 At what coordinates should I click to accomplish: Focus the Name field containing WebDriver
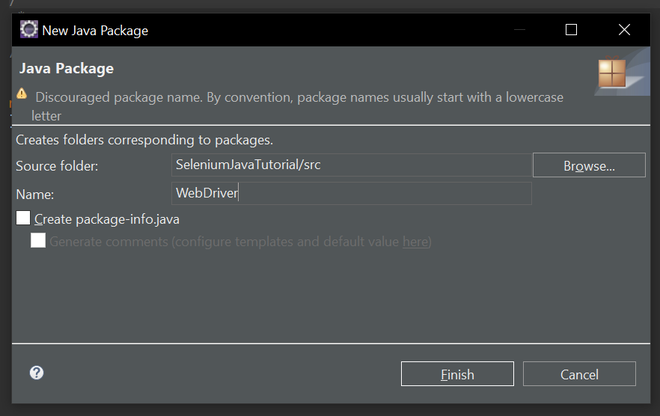350,193
